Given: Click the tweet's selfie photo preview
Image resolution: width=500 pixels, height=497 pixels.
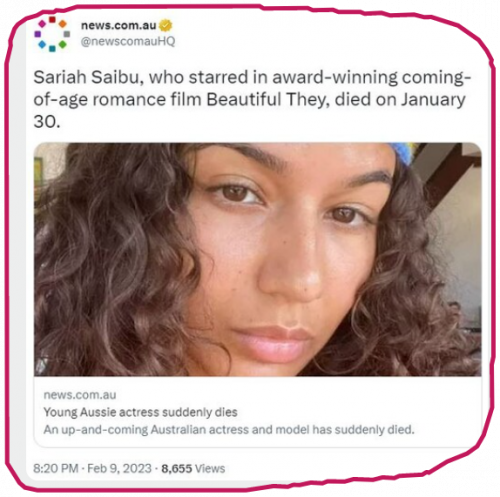Looking at the screenshot, I should (x=258, y=259).
